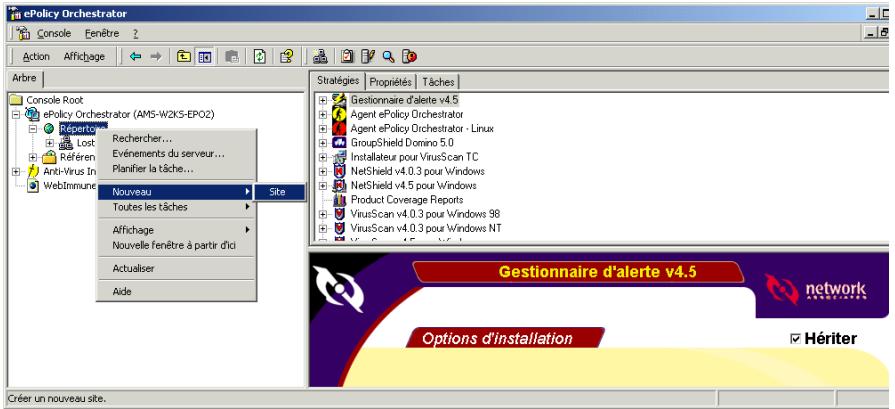Open Toutes les tâches submenu

click(x=176, y=207)
